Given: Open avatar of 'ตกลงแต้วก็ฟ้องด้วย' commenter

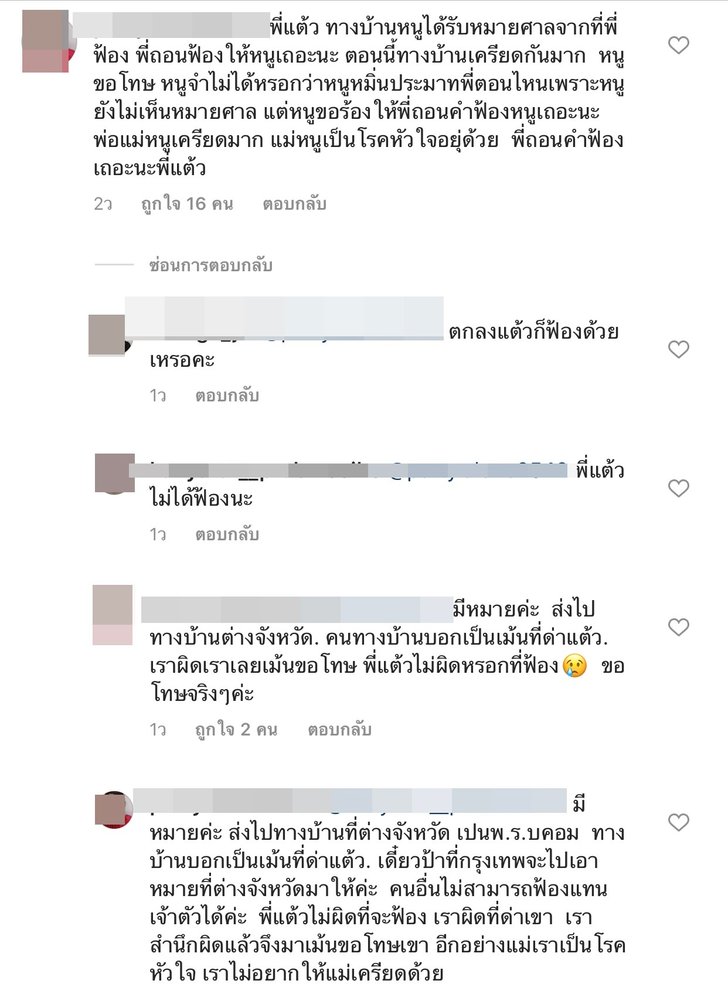Looking at the screenshot, I should click(109, 335).
